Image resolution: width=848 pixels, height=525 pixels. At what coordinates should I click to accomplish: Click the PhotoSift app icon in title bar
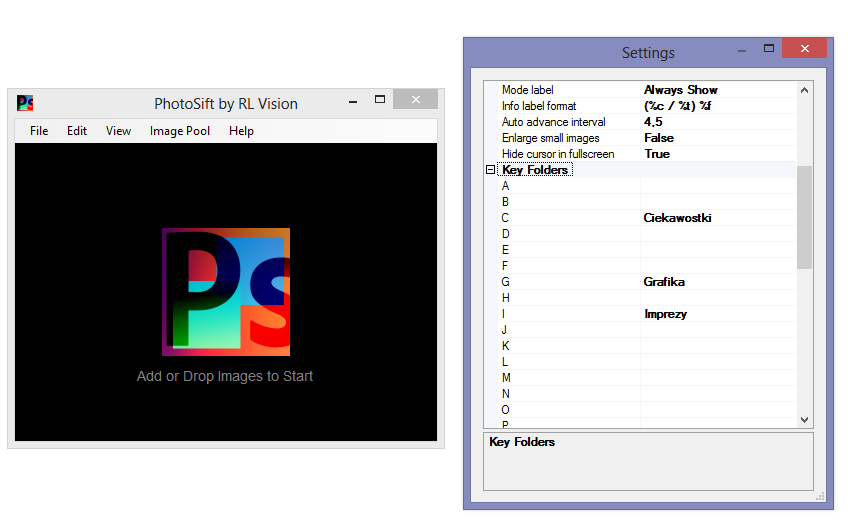coord(25,103)
